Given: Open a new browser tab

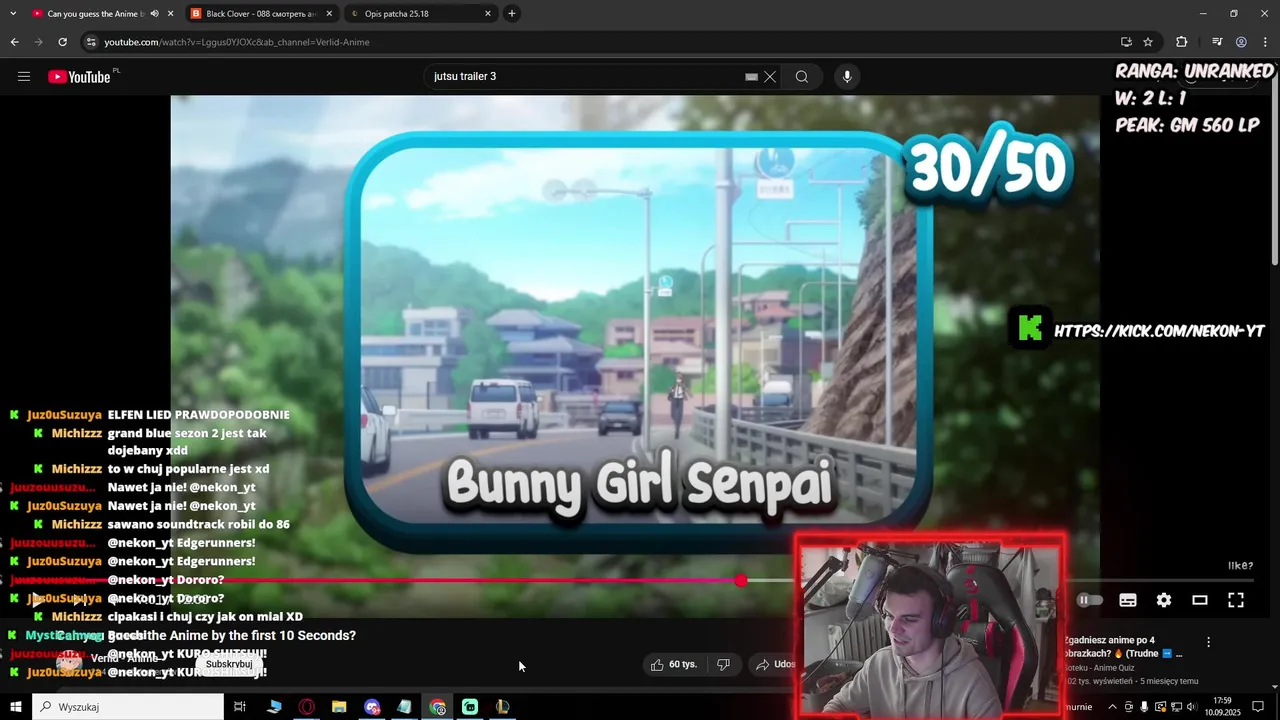Looking at the screenshot, I should pyautogui.click(x=512, y=14).
